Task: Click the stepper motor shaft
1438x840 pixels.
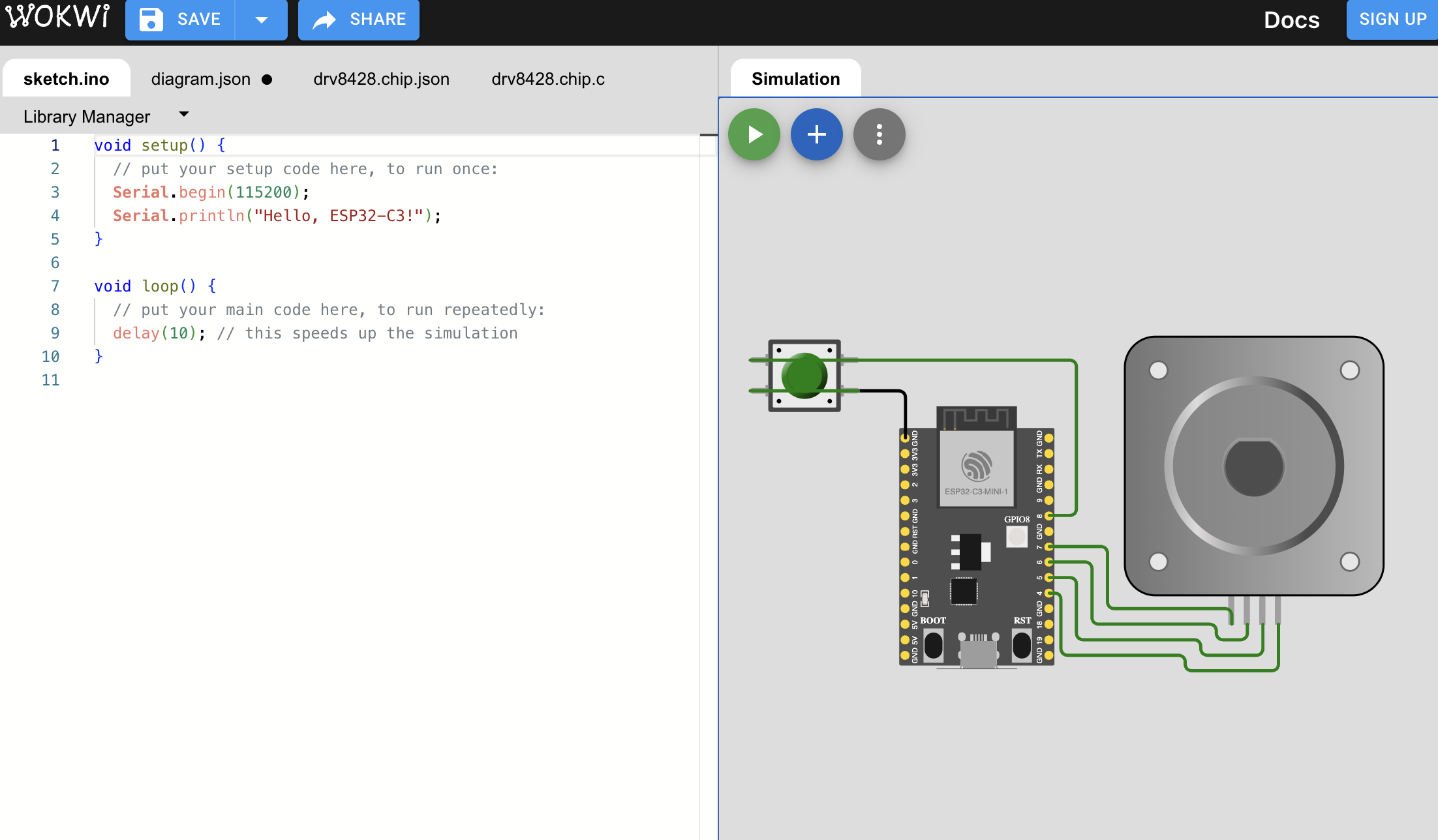Action: pos(1254,466)
